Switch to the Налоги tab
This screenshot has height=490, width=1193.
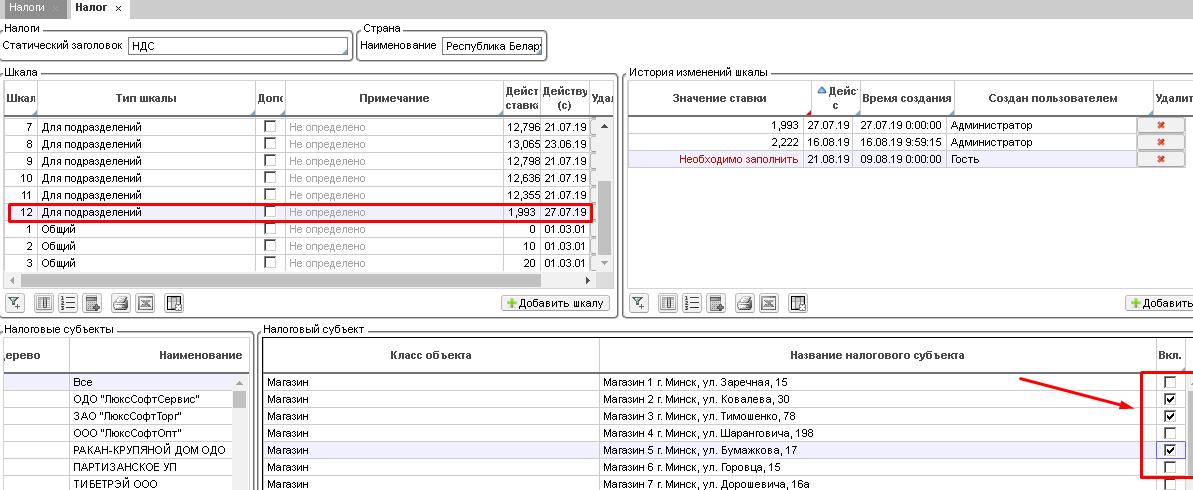pos(28,7)
